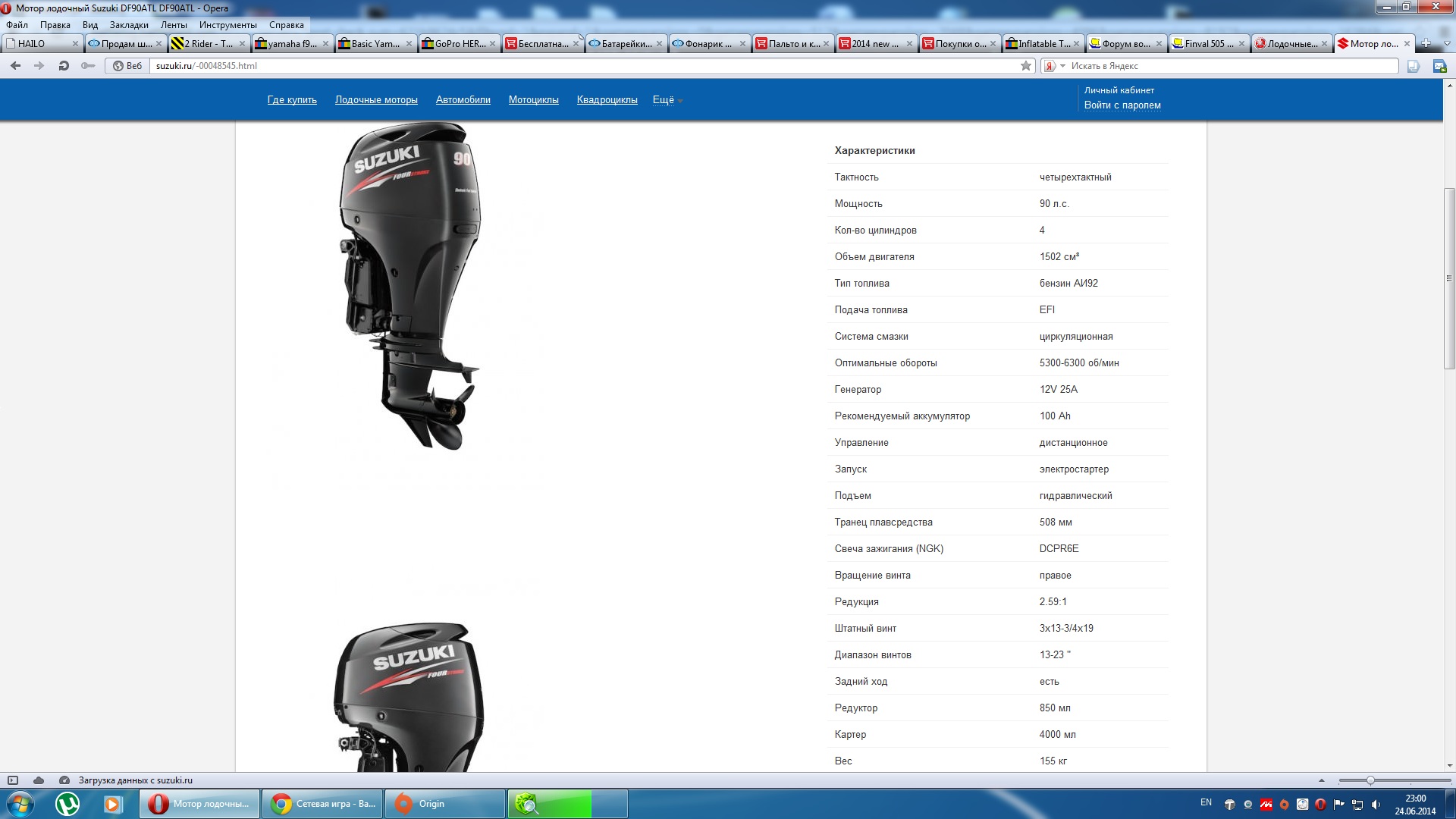Screen dimensions: 1456x819
Task: Click the Opera Link cloud icon
Action: (x=39, y=780)
